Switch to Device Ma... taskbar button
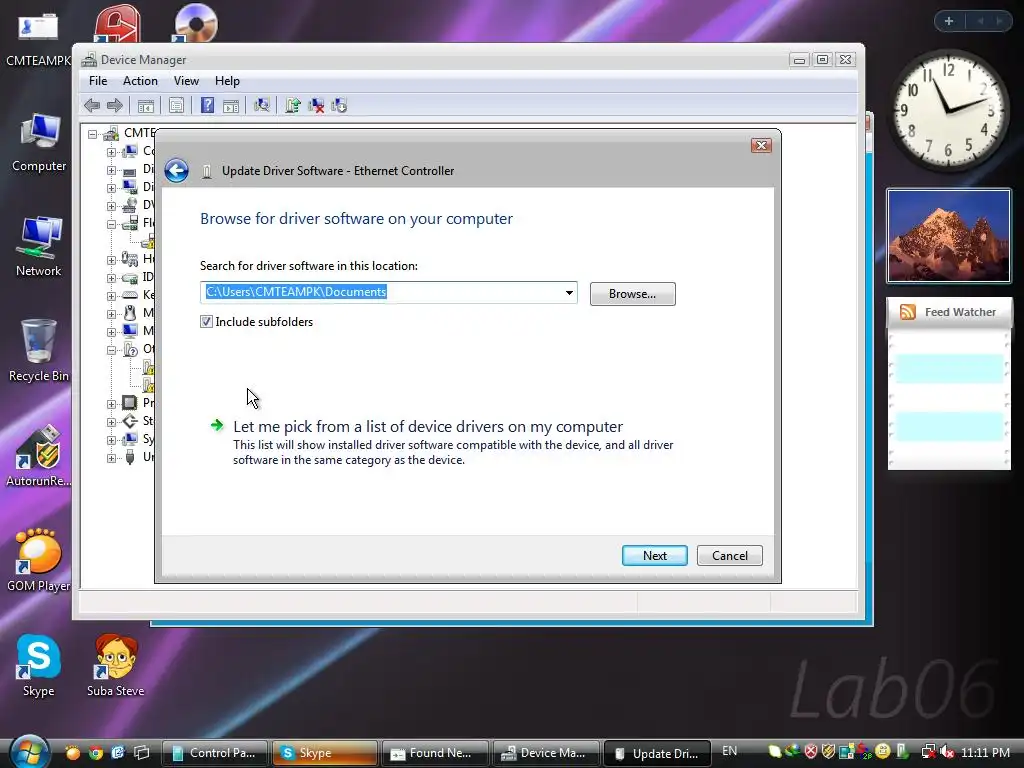 tap(546, 753)
